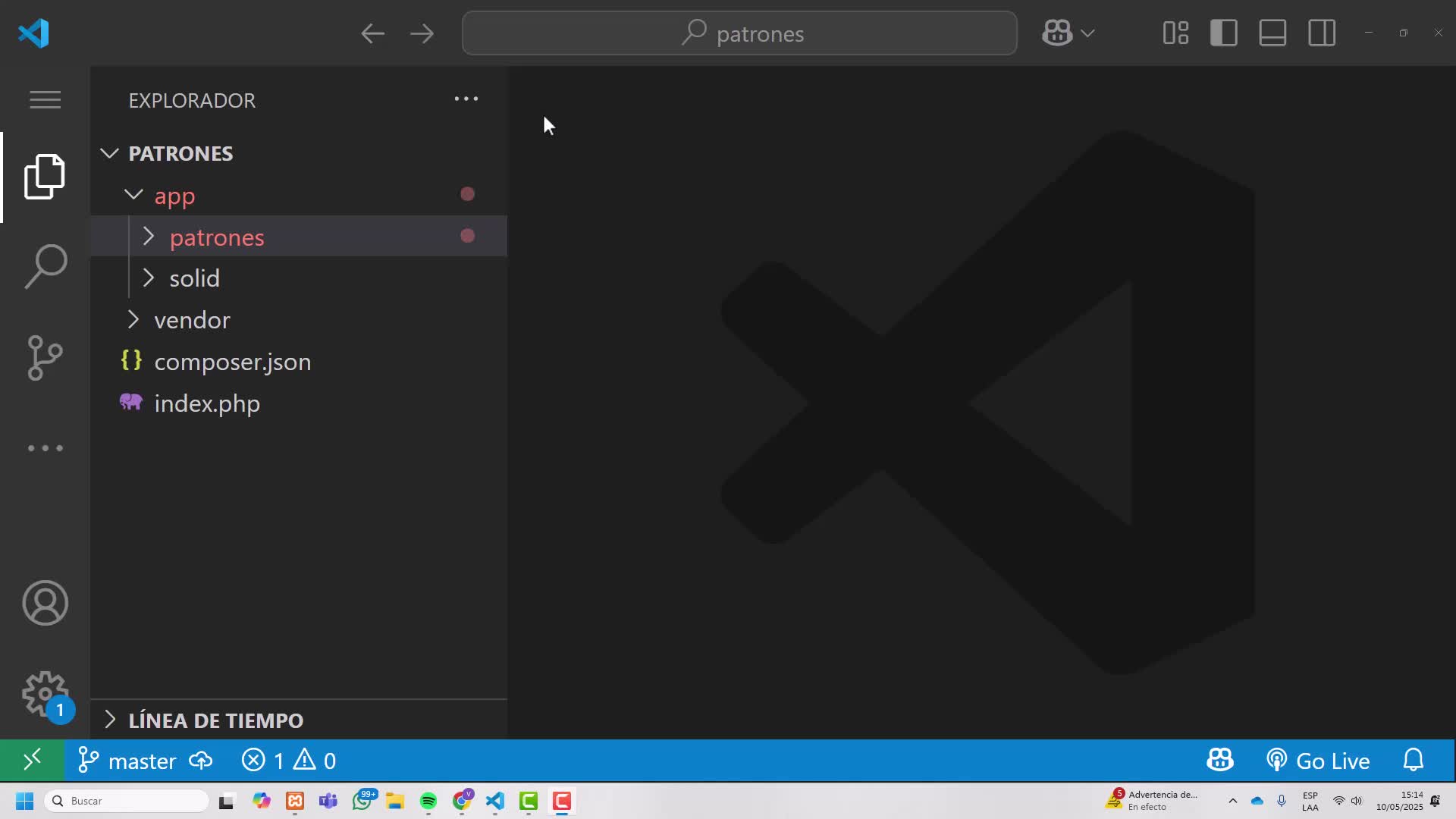Open problems panel via error count
Screen dimensions: 1456x819
coord(263,760)
